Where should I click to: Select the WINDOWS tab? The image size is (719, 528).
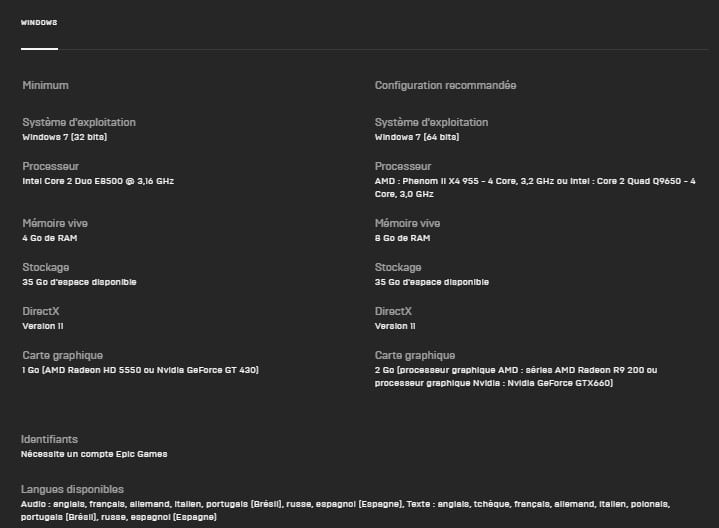click(x=39, y=22)
